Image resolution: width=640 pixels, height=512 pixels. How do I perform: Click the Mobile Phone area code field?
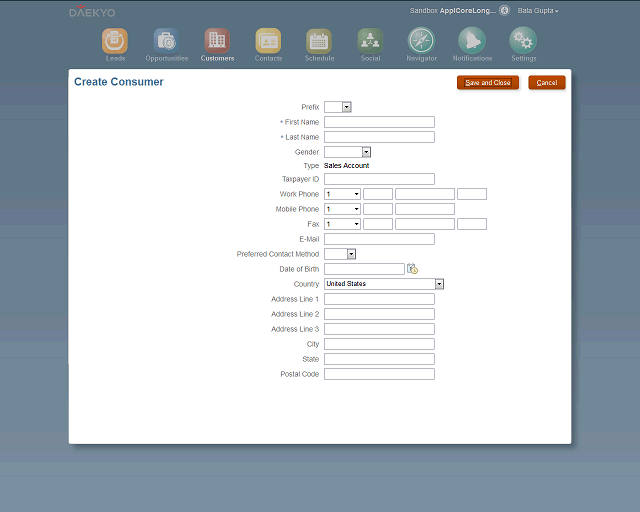(x=378, y=209)
